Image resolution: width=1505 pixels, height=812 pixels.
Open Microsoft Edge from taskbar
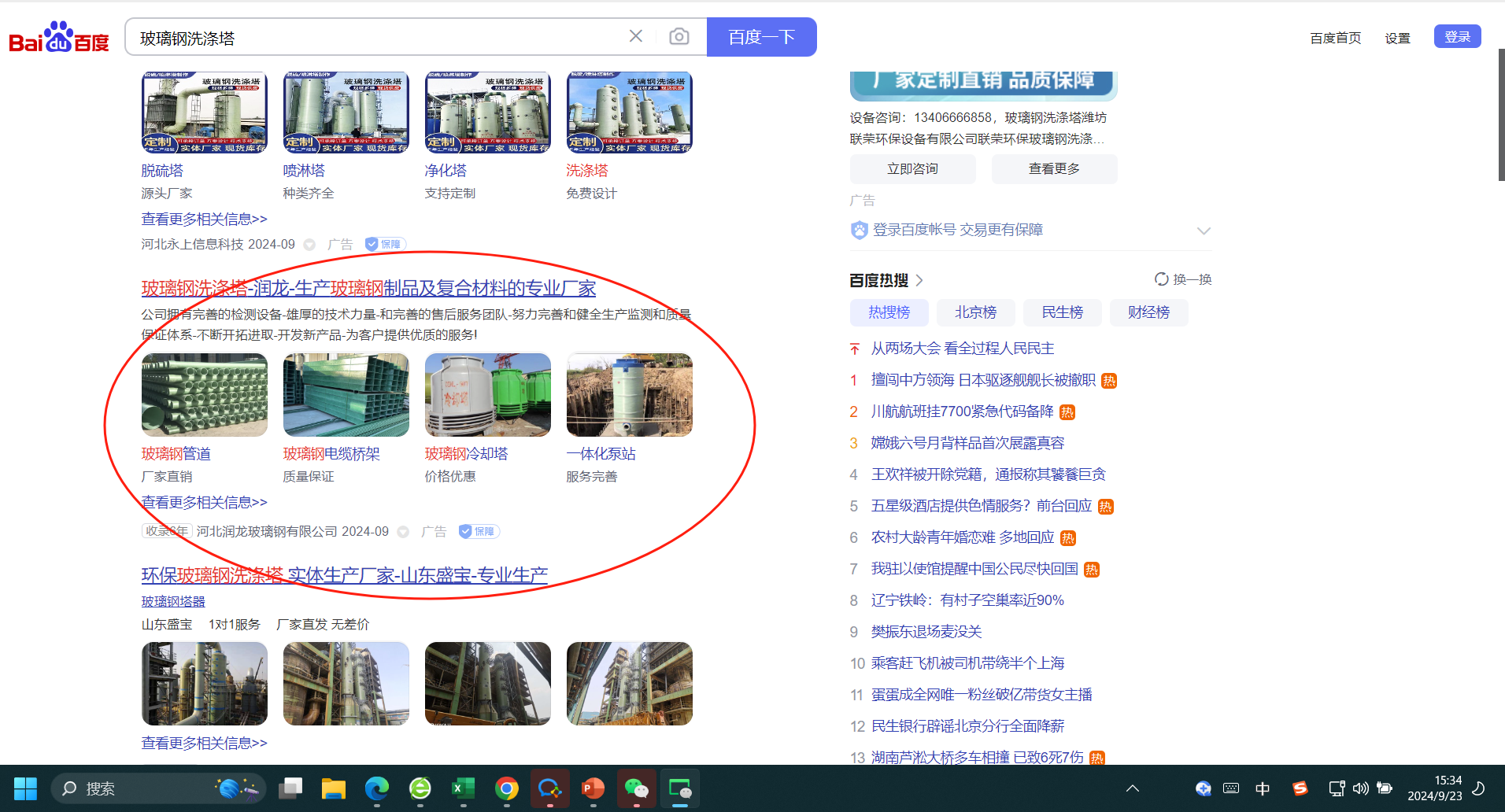tap(377, 788)
